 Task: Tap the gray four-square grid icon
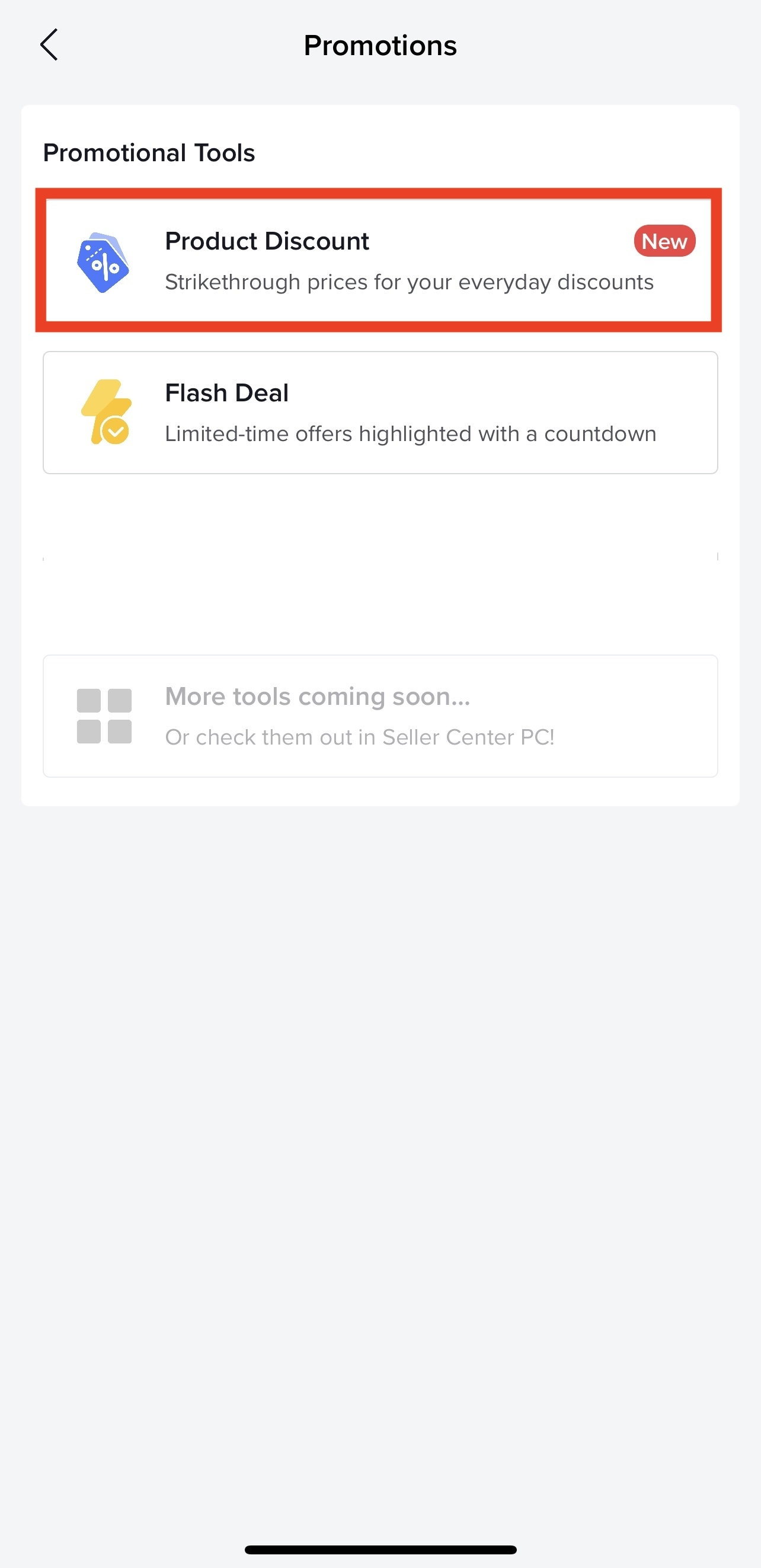[x=104, y=716]
